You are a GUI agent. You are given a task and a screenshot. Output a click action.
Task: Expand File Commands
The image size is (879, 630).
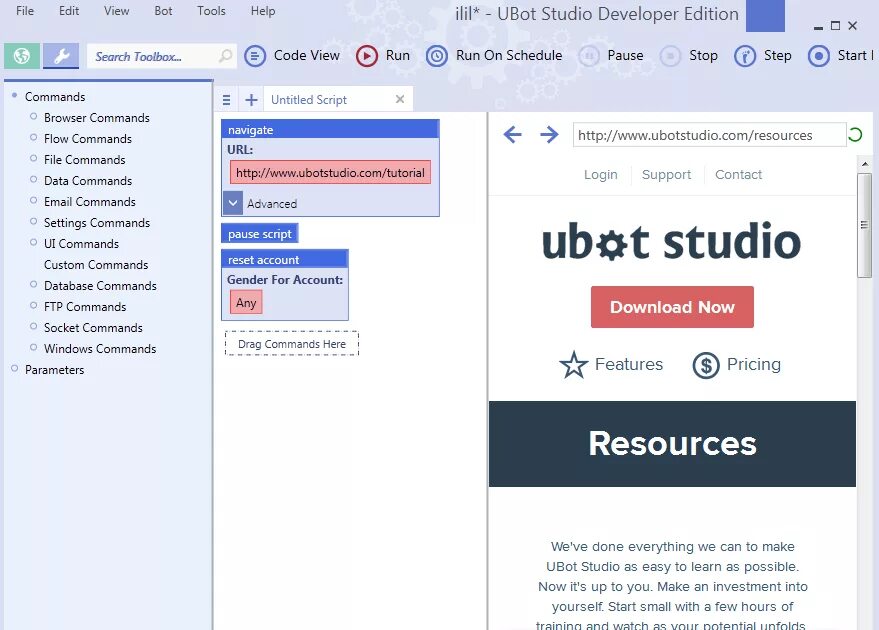tap(34, 159)
